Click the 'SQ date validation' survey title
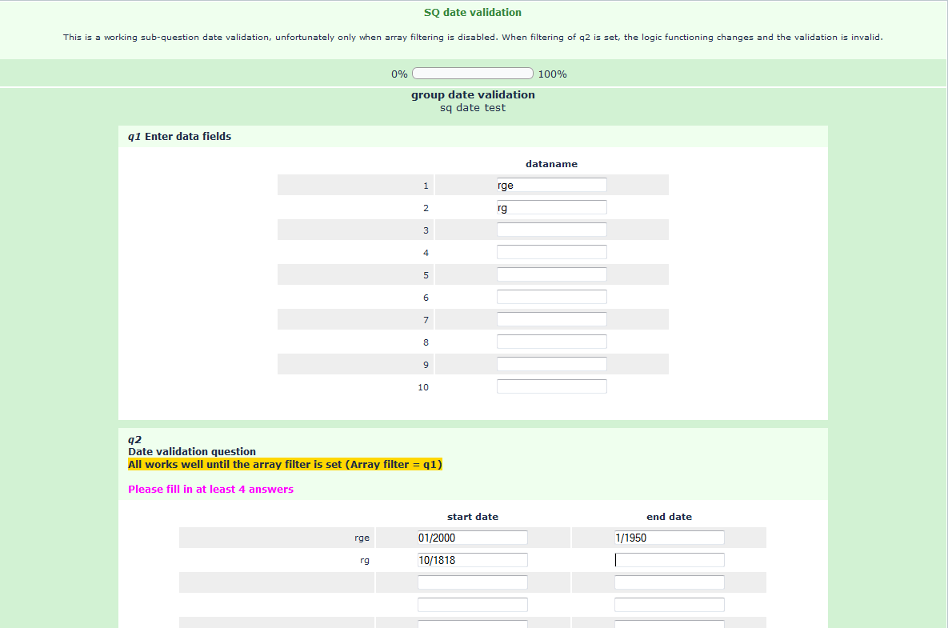948x628 pixels. (473, 13)
